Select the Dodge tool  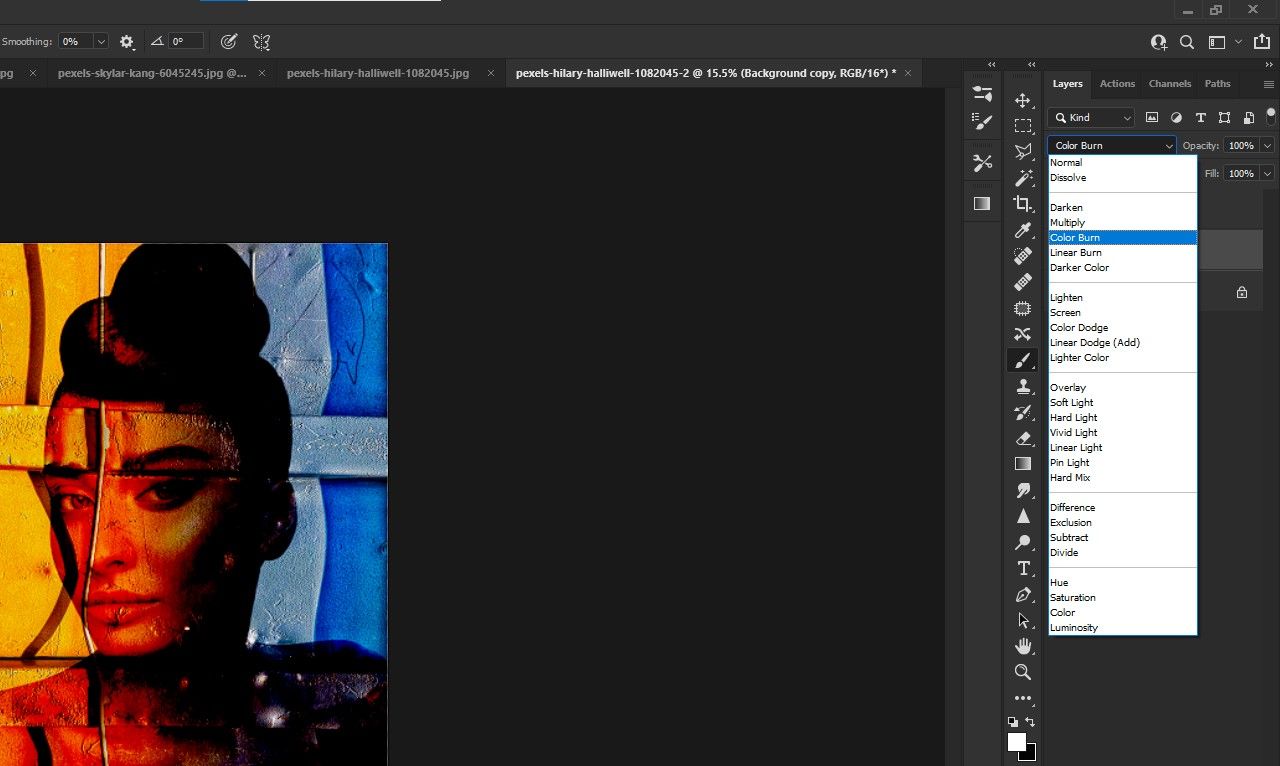point(1023,542)
